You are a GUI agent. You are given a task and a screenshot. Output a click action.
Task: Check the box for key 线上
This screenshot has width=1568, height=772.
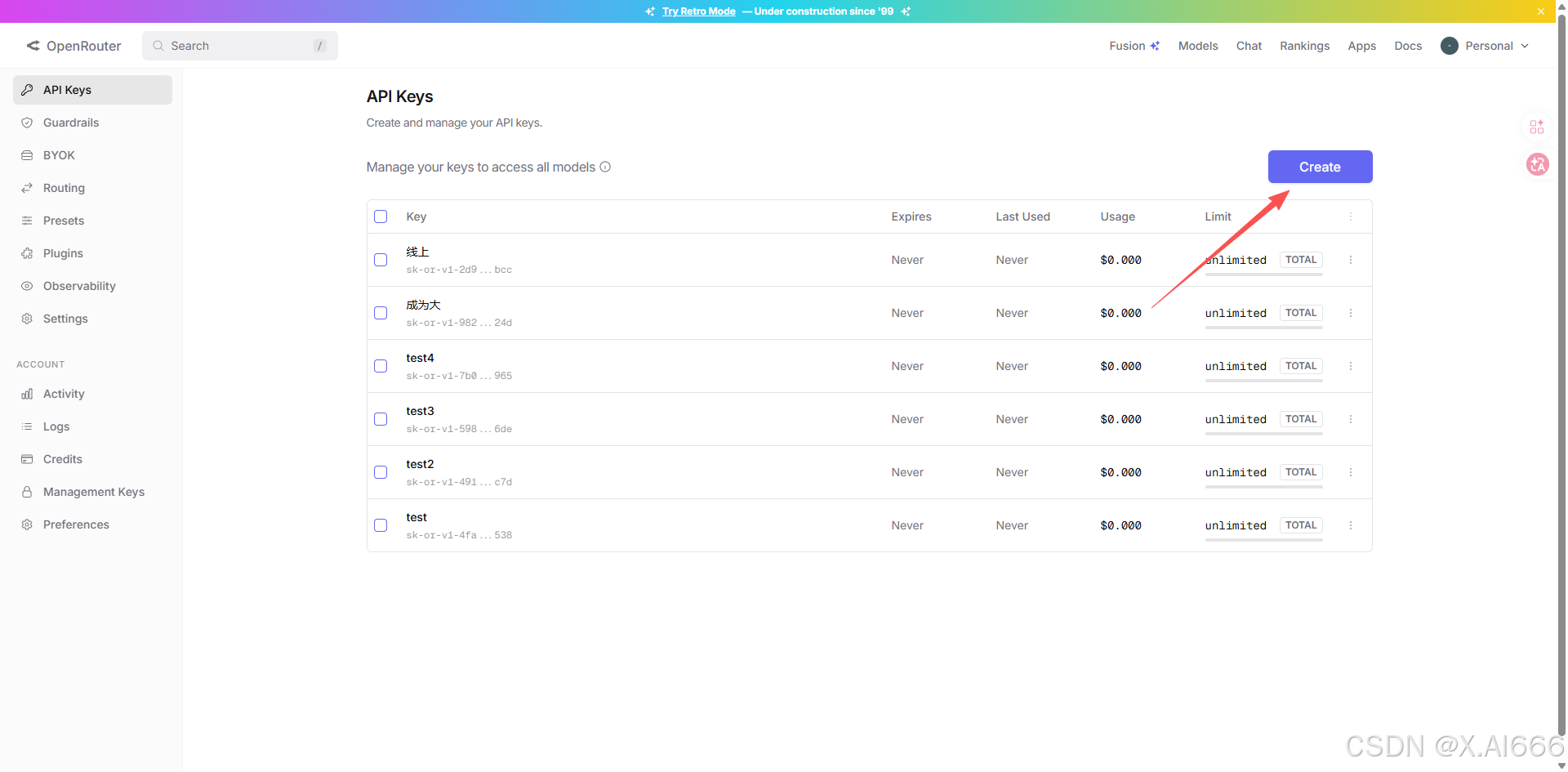tap(381, 260)
